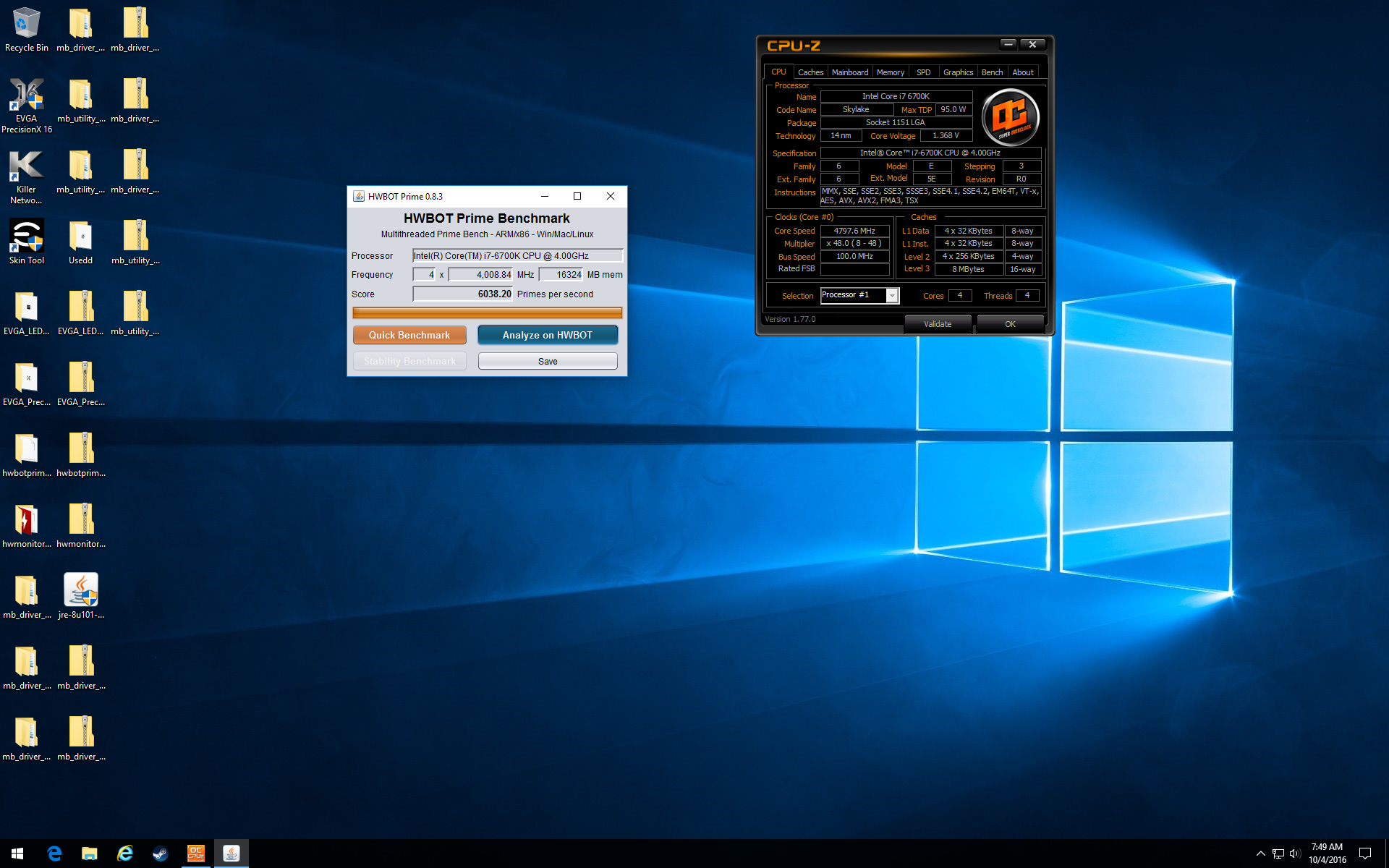Open the Action Center notifications icon

pyautogui.click(x=1365, y=854)
